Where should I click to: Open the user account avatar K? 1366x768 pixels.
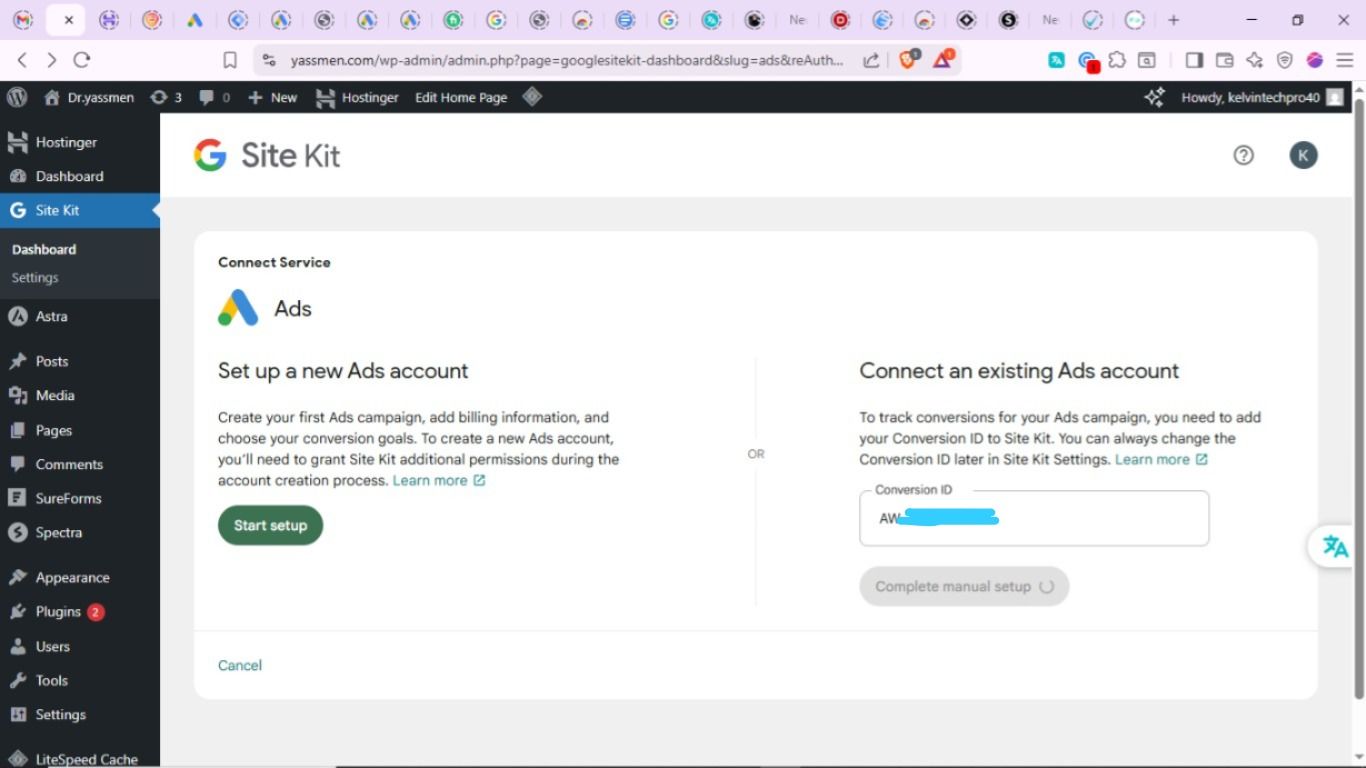[x=1303, y=155]
